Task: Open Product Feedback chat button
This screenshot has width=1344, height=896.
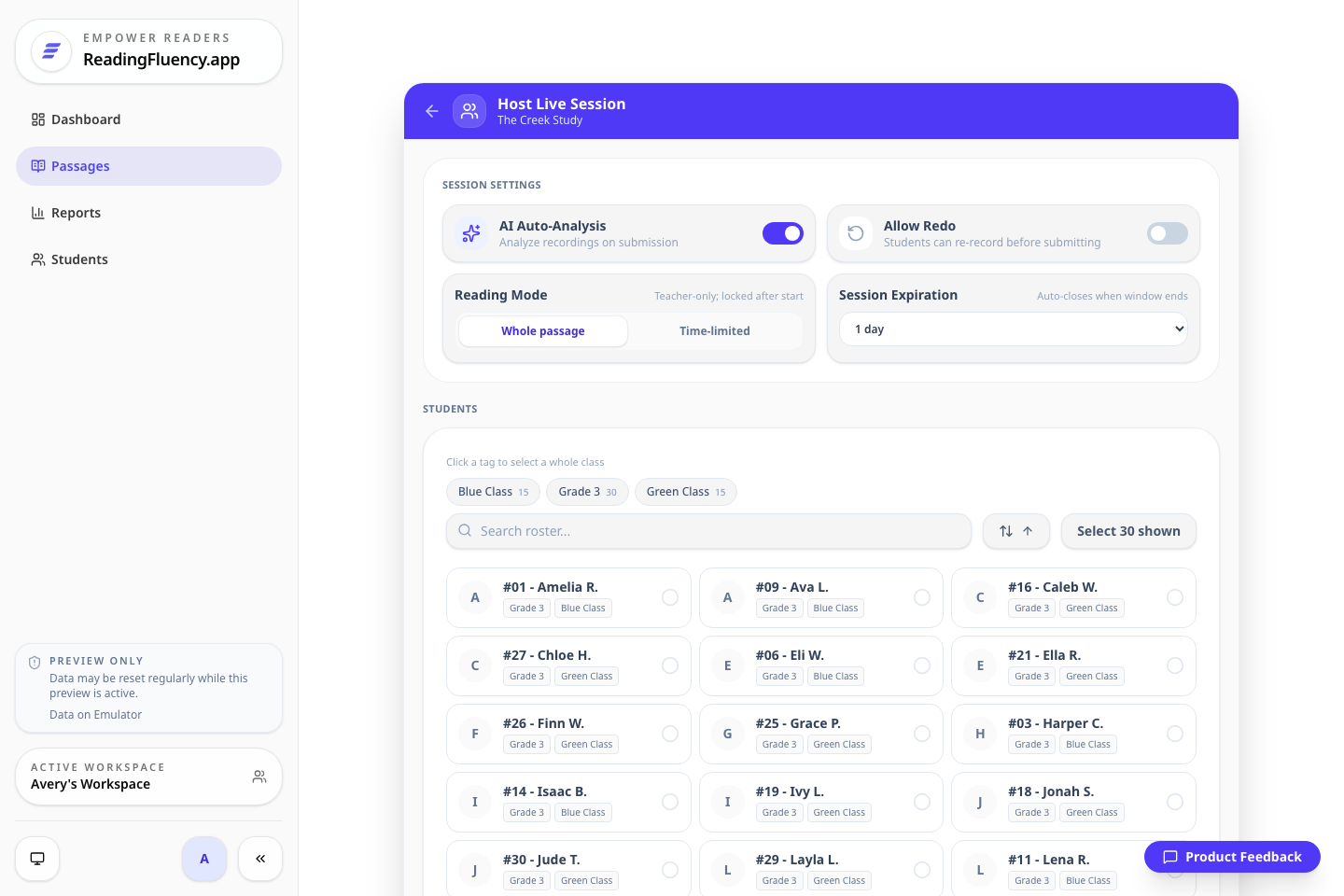Action: pyautogui.click(x=1232, y=857)
